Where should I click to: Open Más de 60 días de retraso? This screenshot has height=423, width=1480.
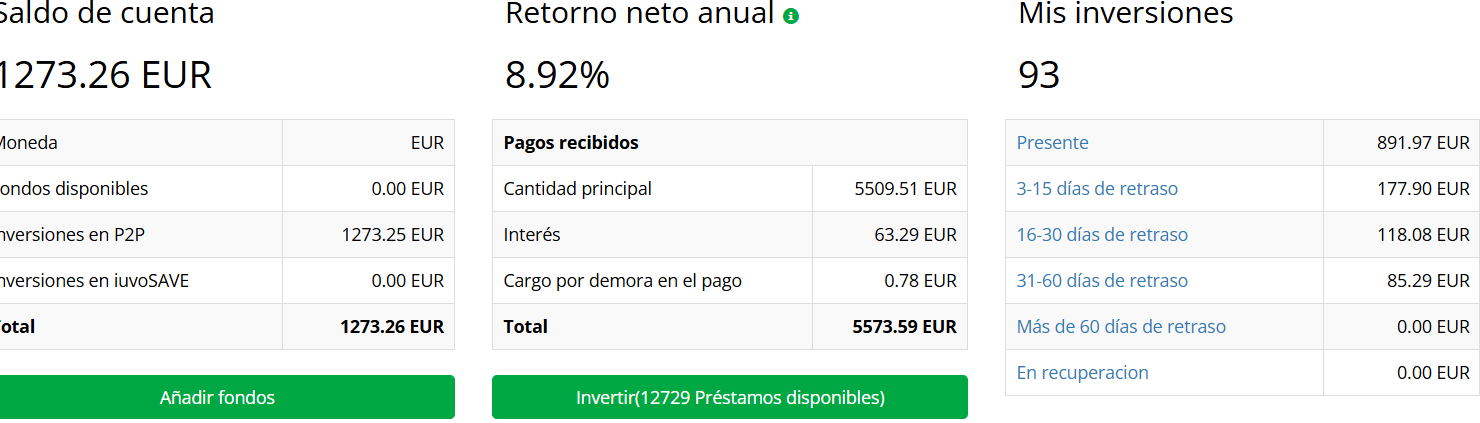[x=1121, y=327]
